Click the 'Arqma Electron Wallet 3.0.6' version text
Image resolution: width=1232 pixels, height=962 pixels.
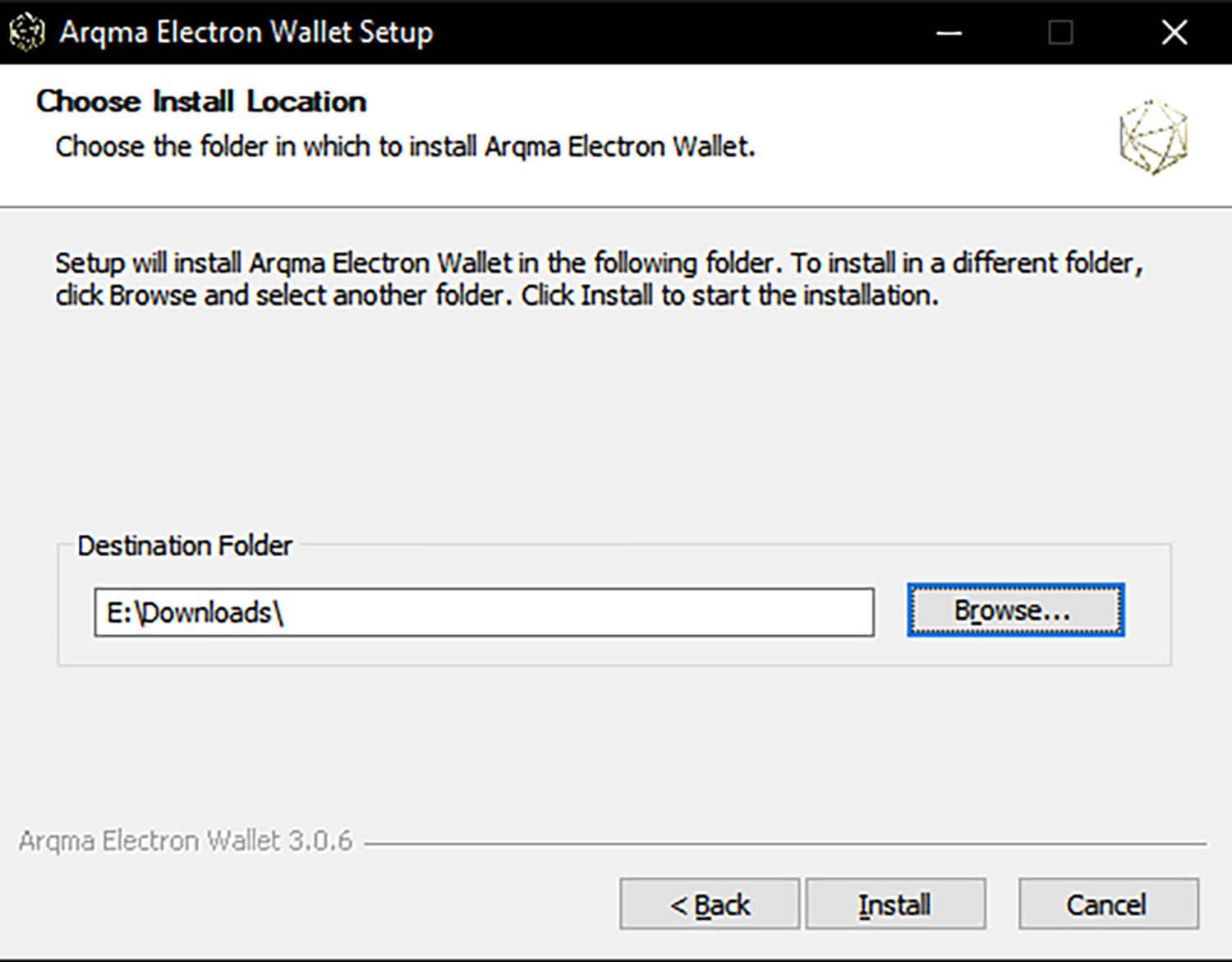[186, 840]
